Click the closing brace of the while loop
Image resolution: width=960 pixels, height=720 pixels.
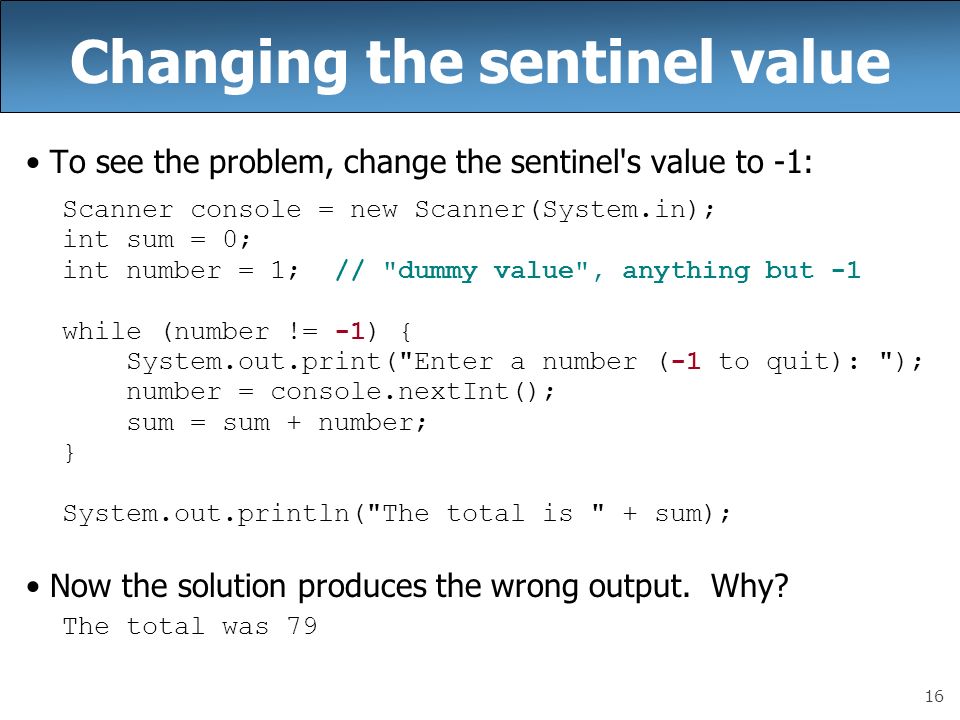coord(69,453)
